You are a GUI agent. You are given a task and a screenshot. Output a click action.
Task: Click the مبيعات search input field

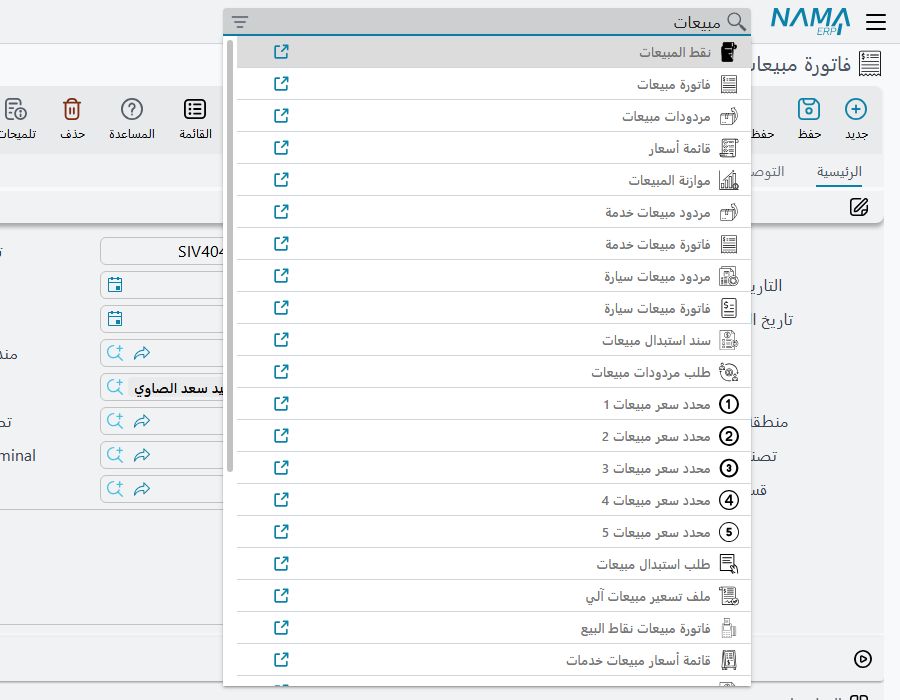[x=488, y=22]
